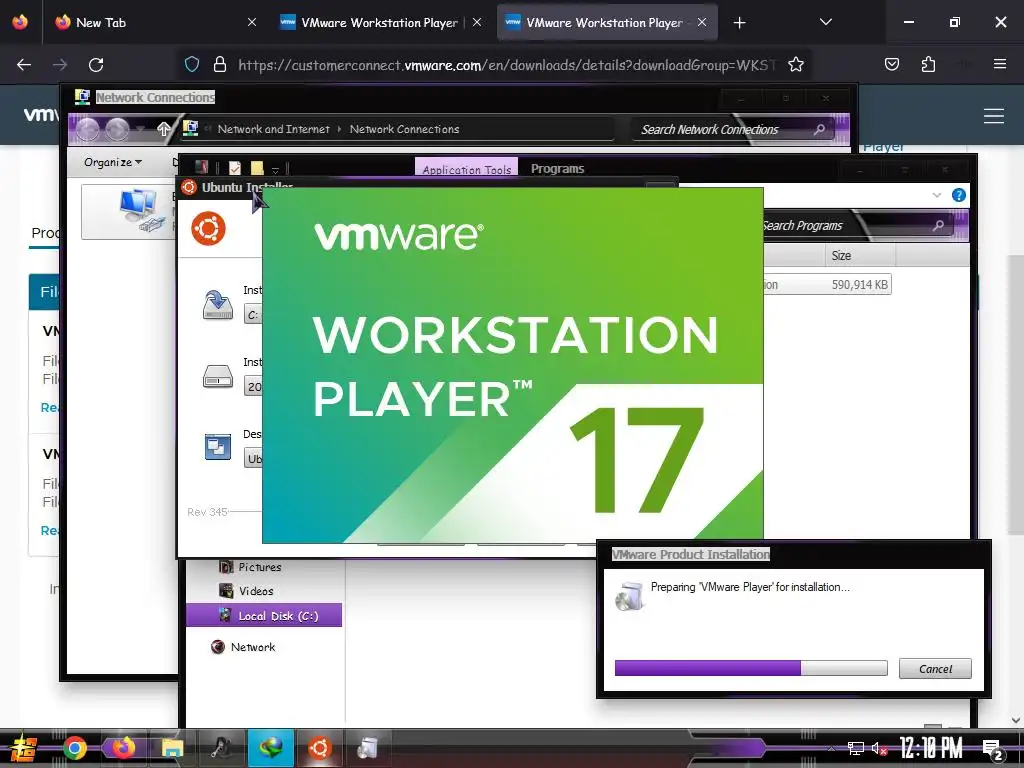Click Network Connections in the breadcrumb

404,129
